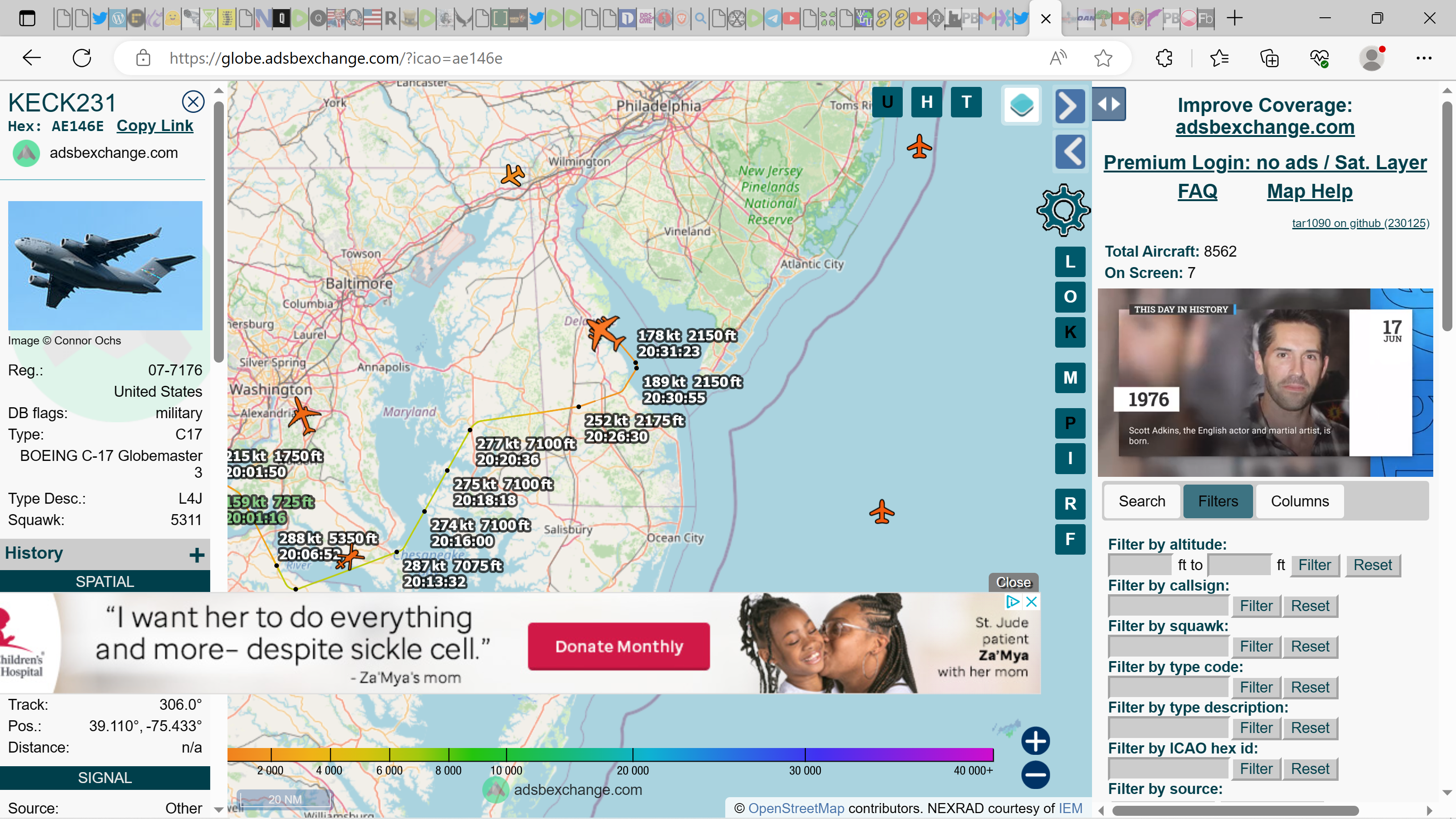Click the altitude color legend bar
1456x819 pixels.
click(611, 754)
